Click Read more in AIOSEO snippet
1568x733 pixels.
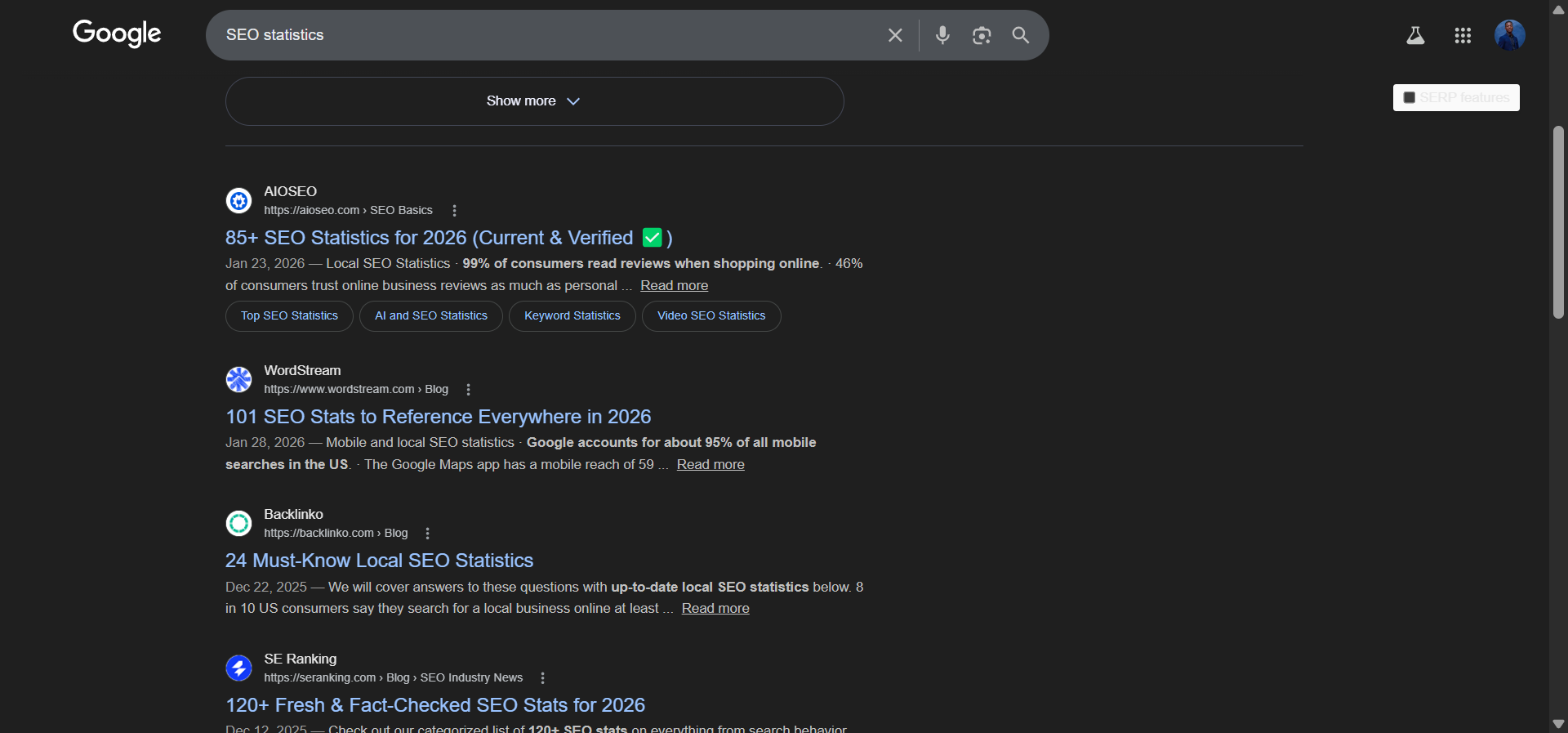[675, 285]
